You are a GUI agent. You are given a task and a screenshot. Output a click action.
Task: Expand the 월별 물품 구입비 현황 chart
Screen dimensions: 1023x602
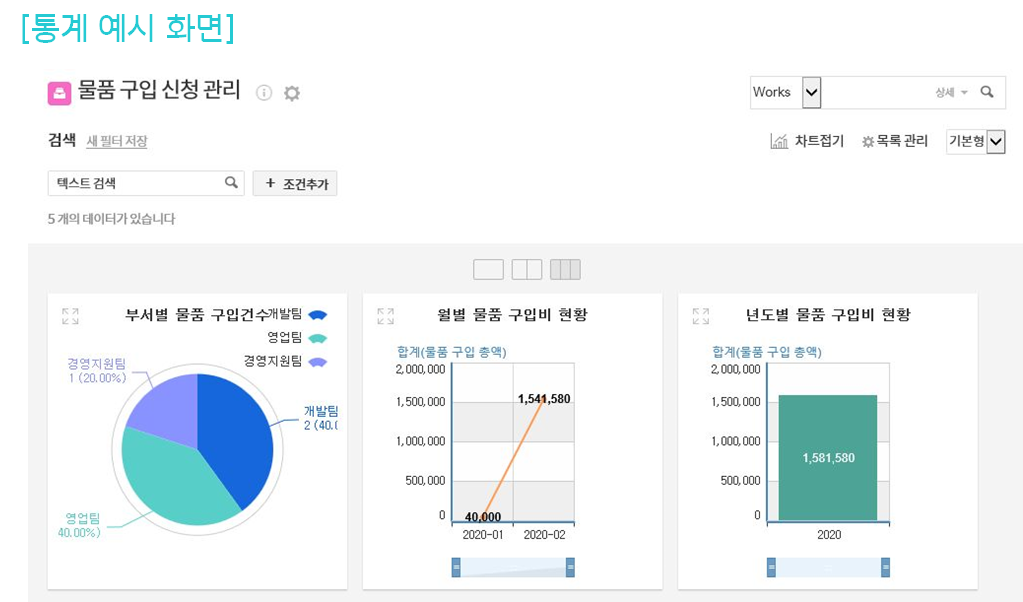[x=385, y=316]
